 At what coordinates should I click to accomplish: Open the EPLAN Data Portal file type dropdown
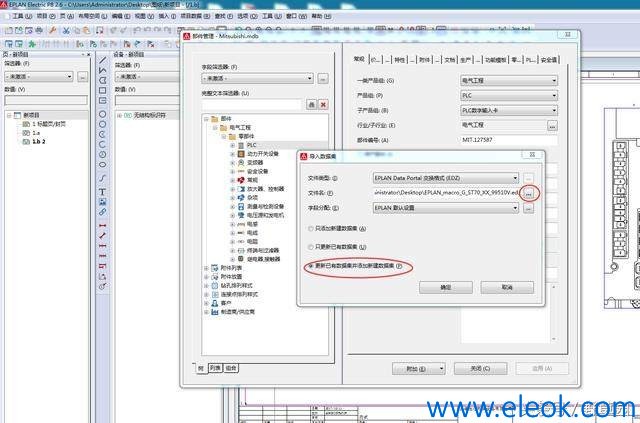coord(446,178)
